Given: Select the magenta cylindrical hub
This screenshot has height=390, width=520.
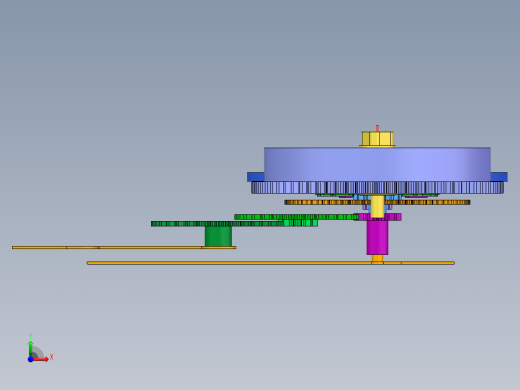Looking at the screenshot, I should pos(377,237).
